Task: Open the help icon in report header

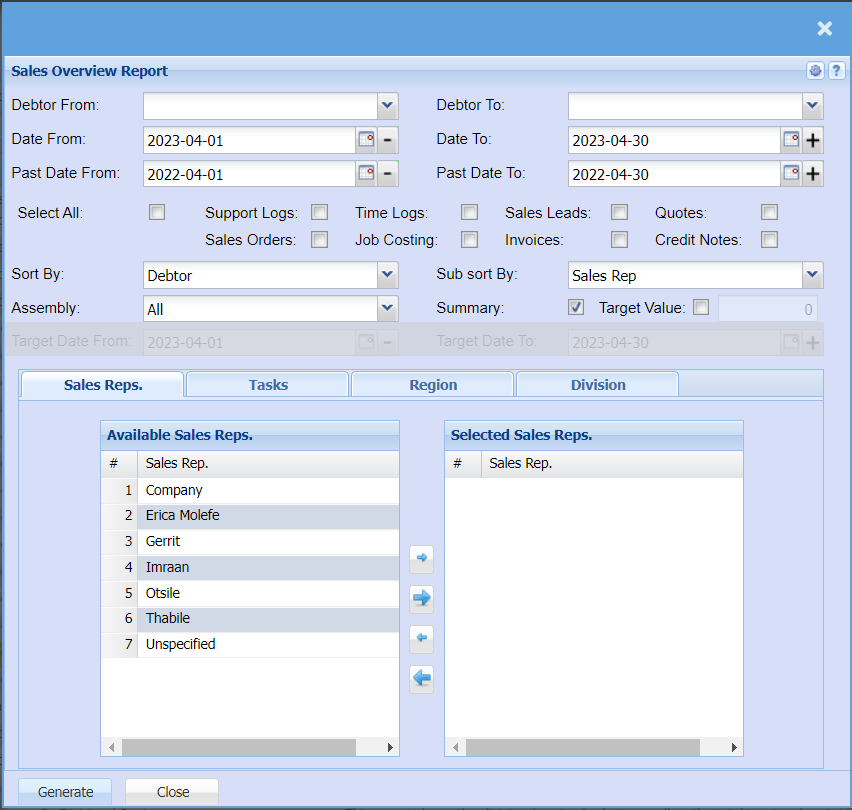Action: coord(836,71)
